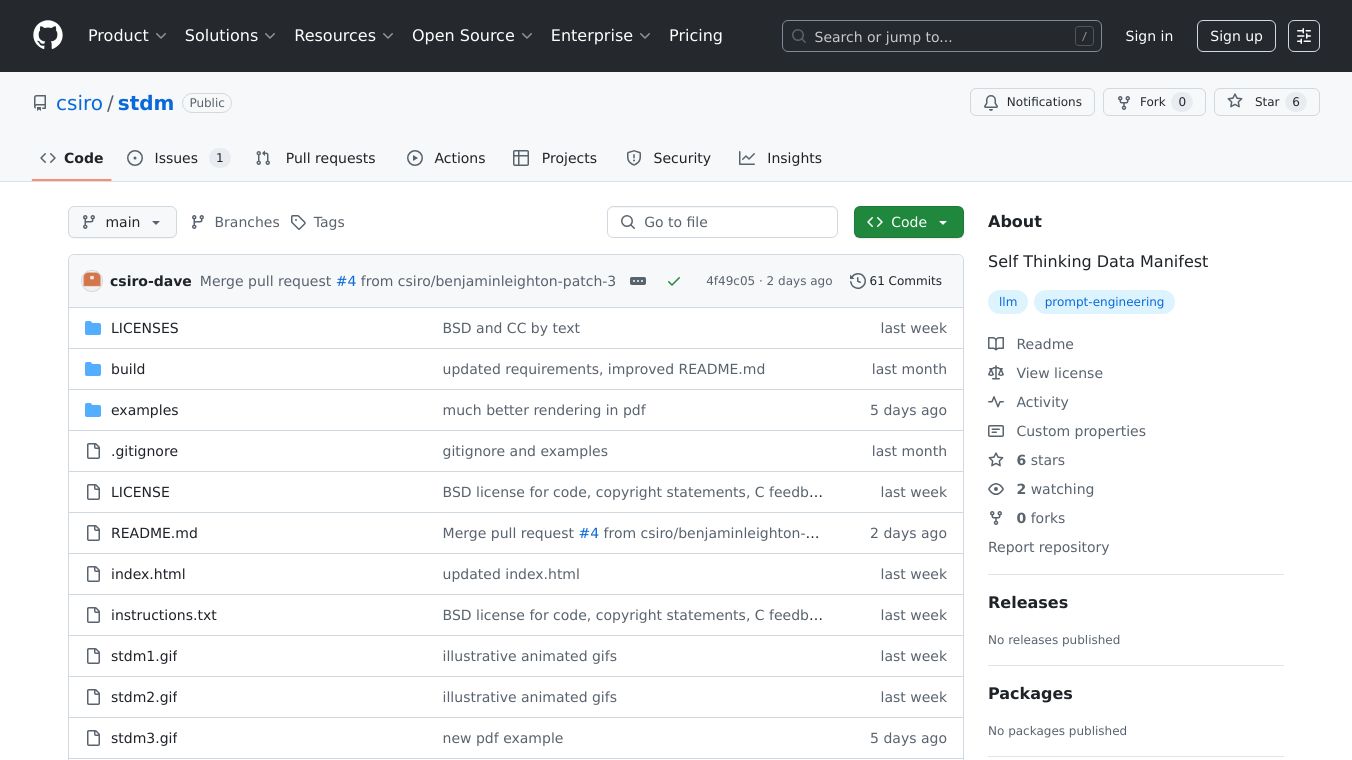
Task: Click csiro-dave avatar image
Action: tap(92, 281)
